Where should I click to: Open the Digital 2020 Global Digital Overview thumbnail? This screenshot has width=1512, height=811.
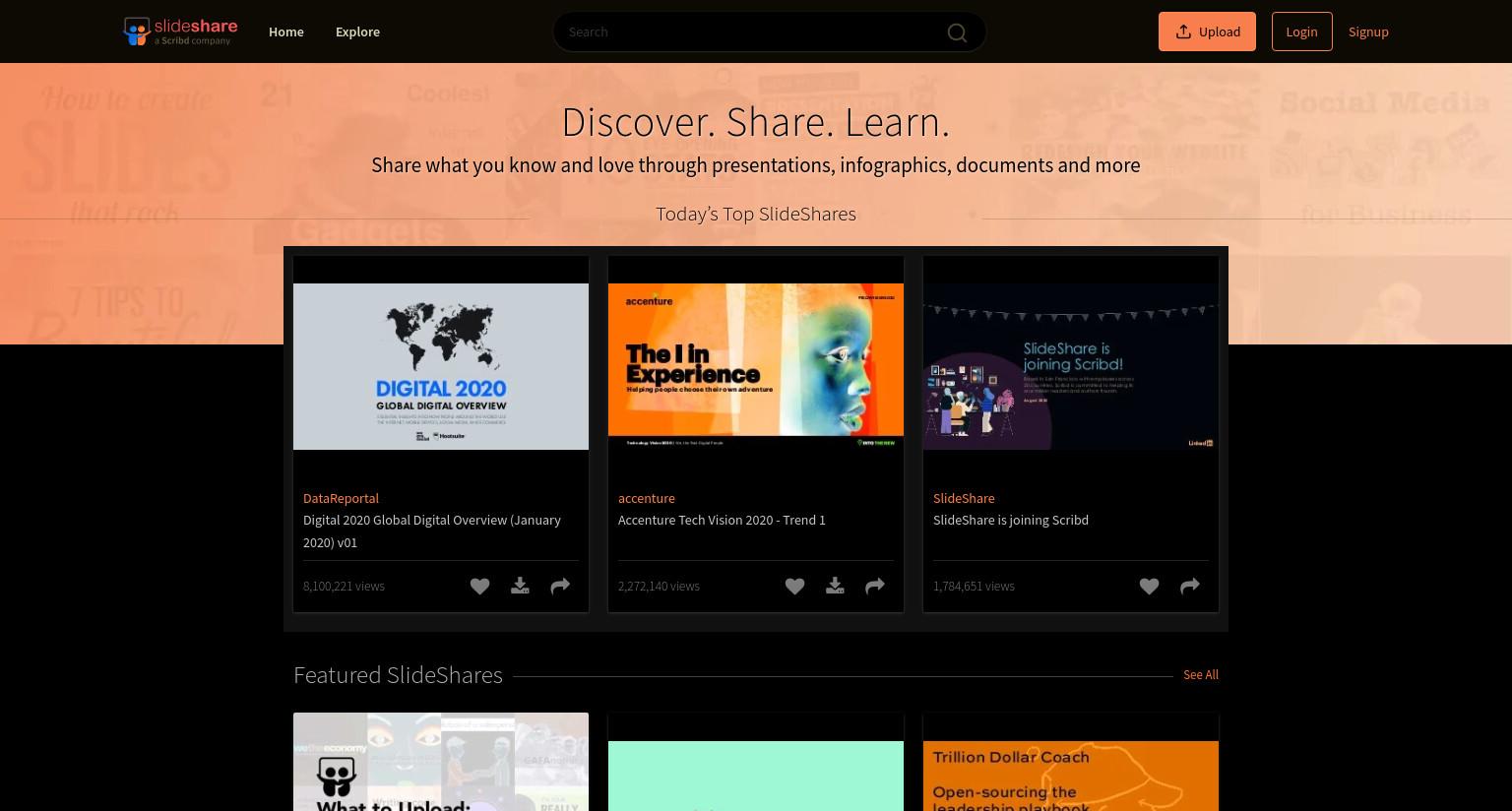tap(441, 366)
